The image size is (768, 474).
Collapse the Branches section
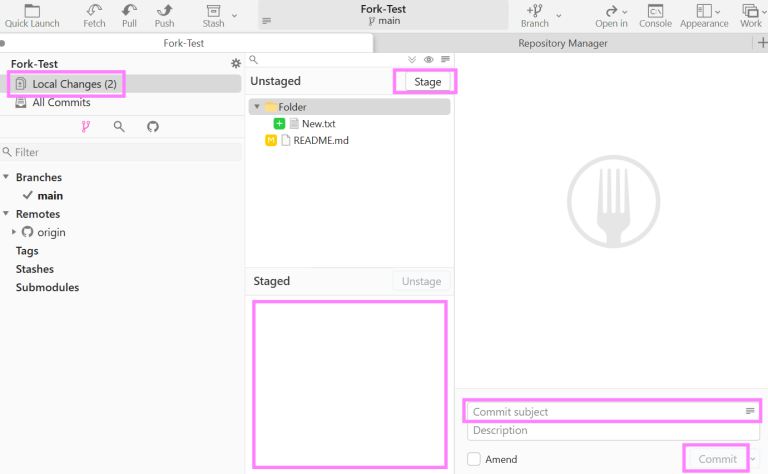click(x=6, y=176)
